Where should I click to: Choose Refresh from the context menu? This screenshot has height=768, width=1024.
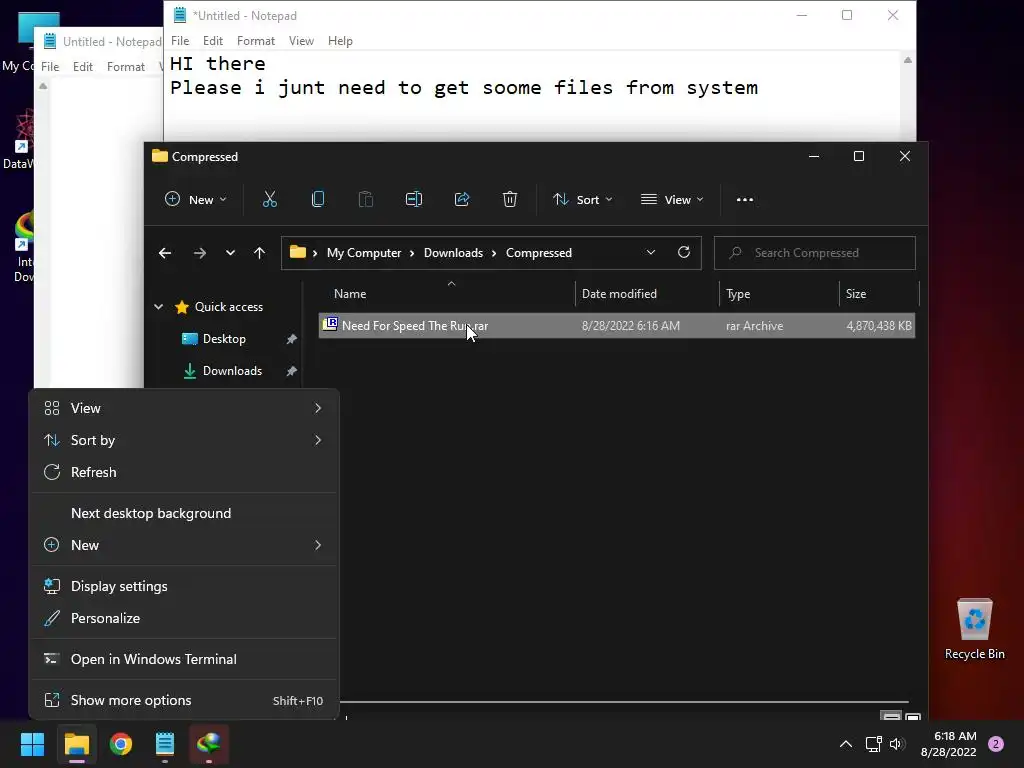184,472
